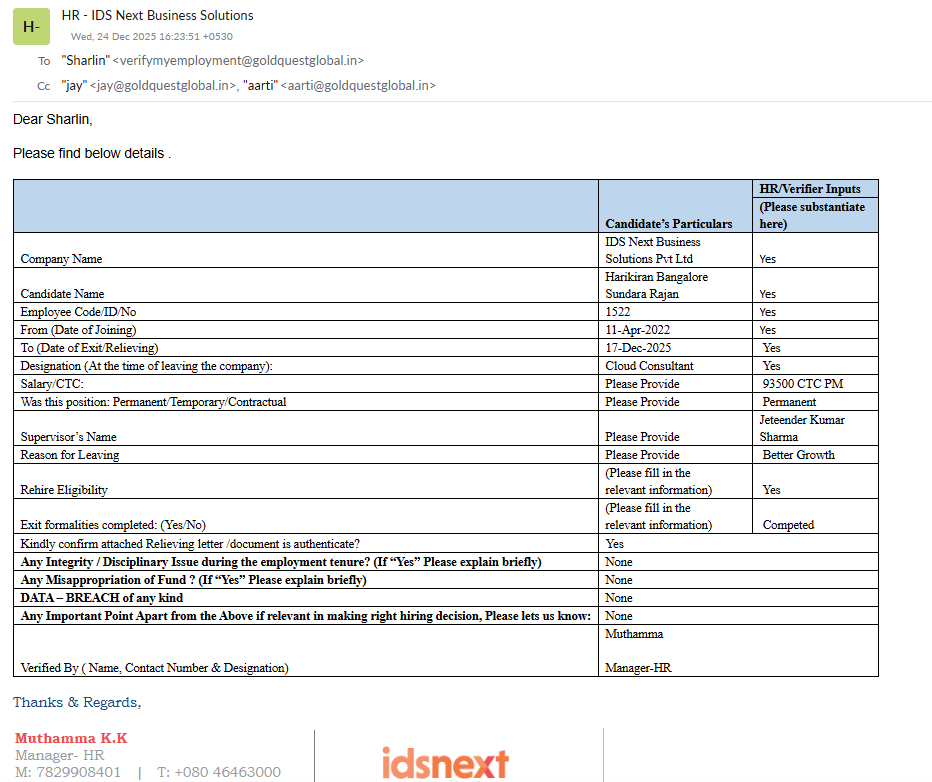Viewport: 932px width, 782px height.
Task: Click the Employee Code/ID/No label
Action: [x=78, y=312]
